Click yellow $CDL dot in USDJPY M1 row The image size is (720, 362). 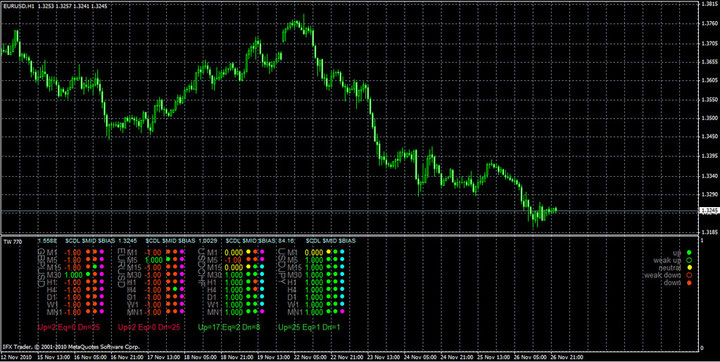[x=328, y=252]
